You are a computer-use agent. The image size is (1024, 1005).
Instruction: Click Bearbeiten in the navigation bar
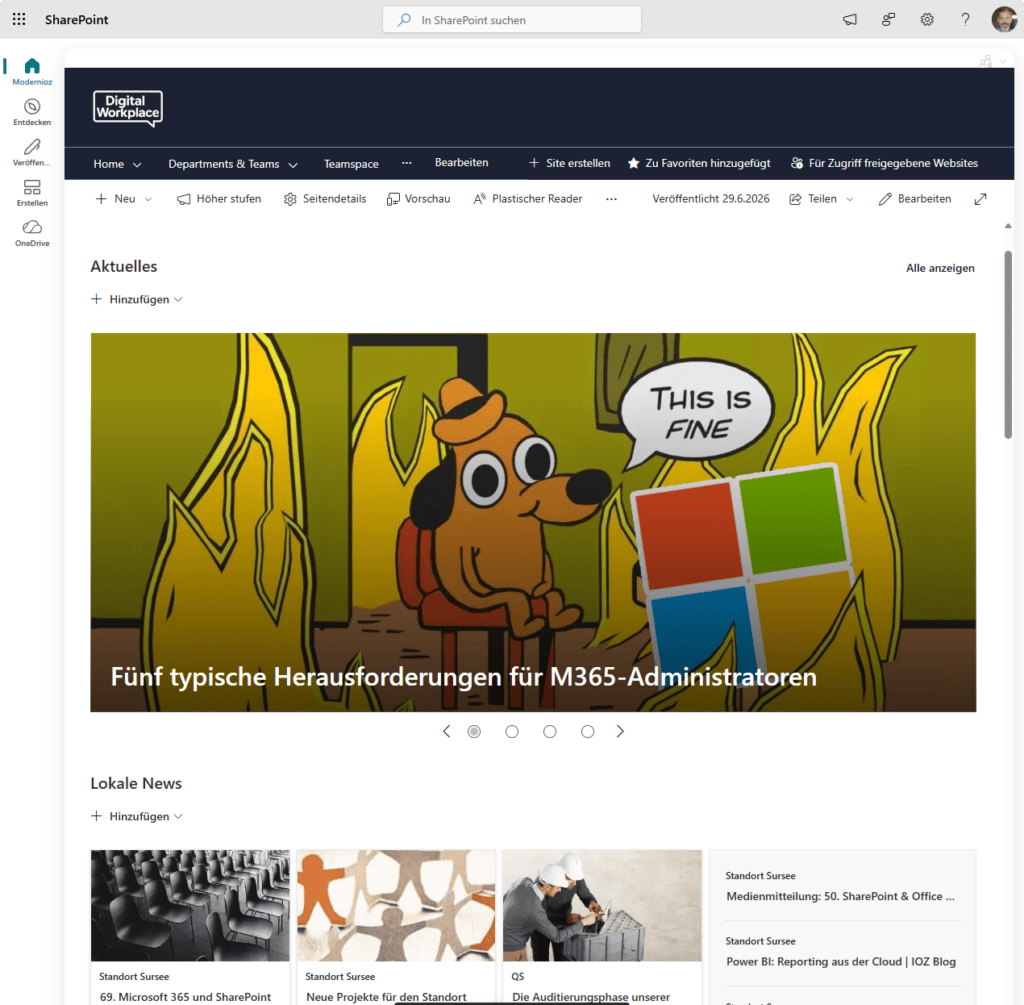462,163
